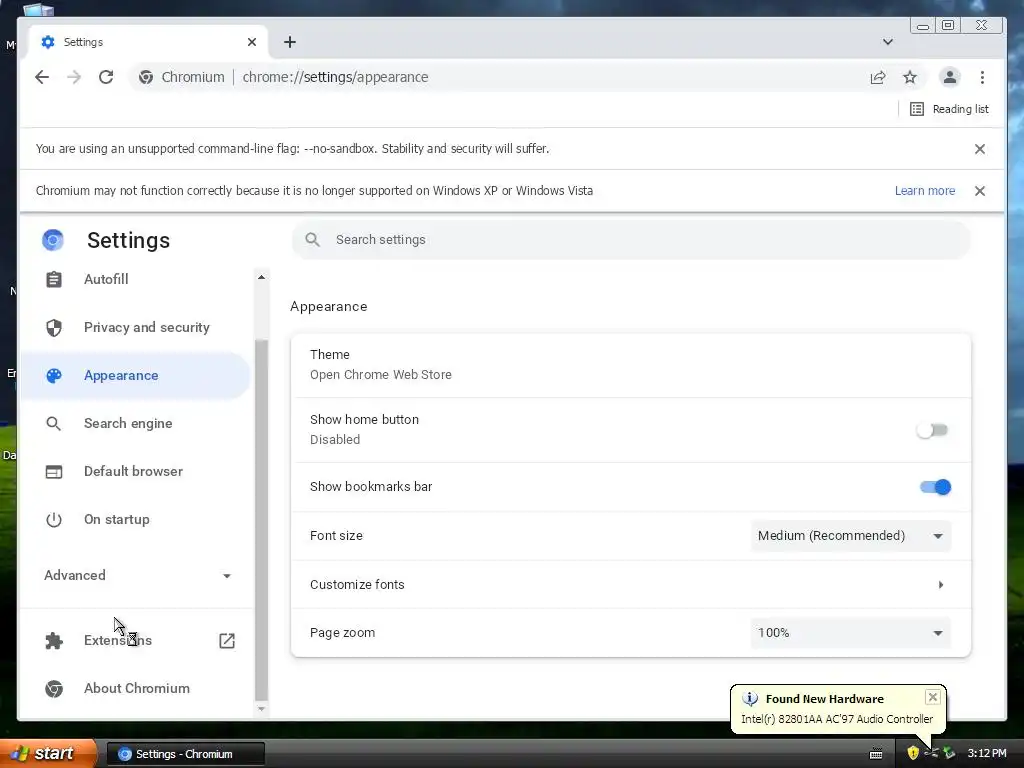The width and height of the screenshot is (1024, 768).
Task: Go back using the browser back arrow
Action: click(x=42, y=77)
